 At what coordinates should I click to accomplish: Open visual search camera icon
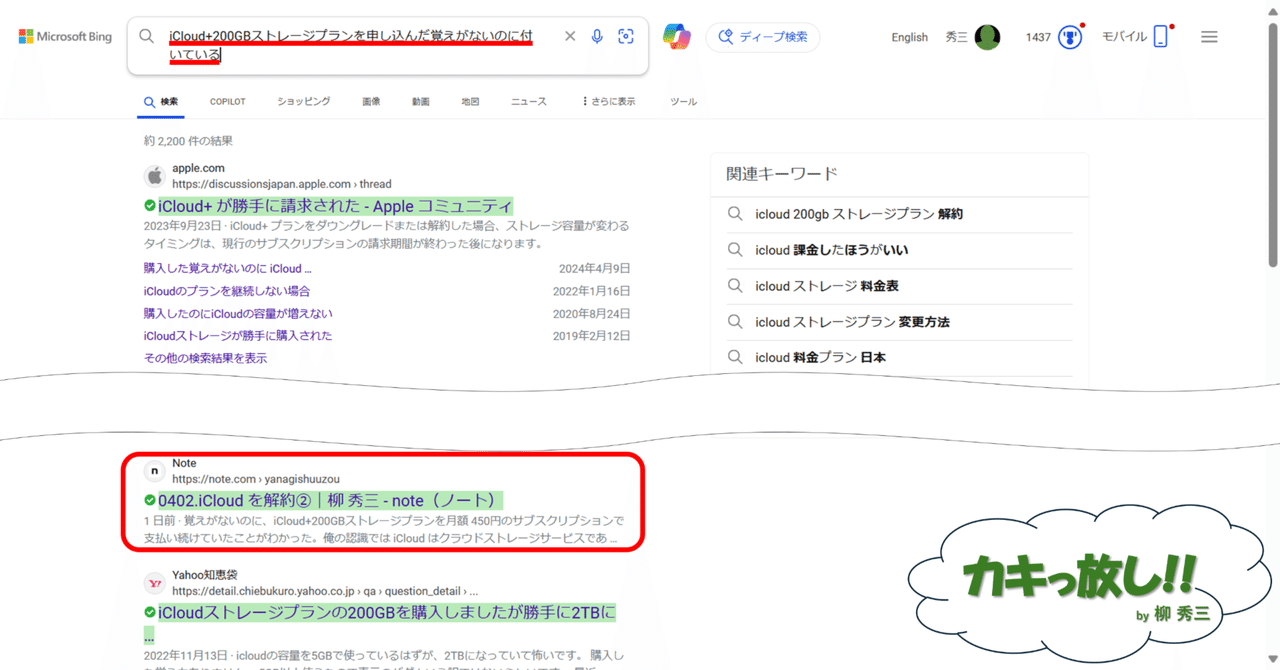626,36
